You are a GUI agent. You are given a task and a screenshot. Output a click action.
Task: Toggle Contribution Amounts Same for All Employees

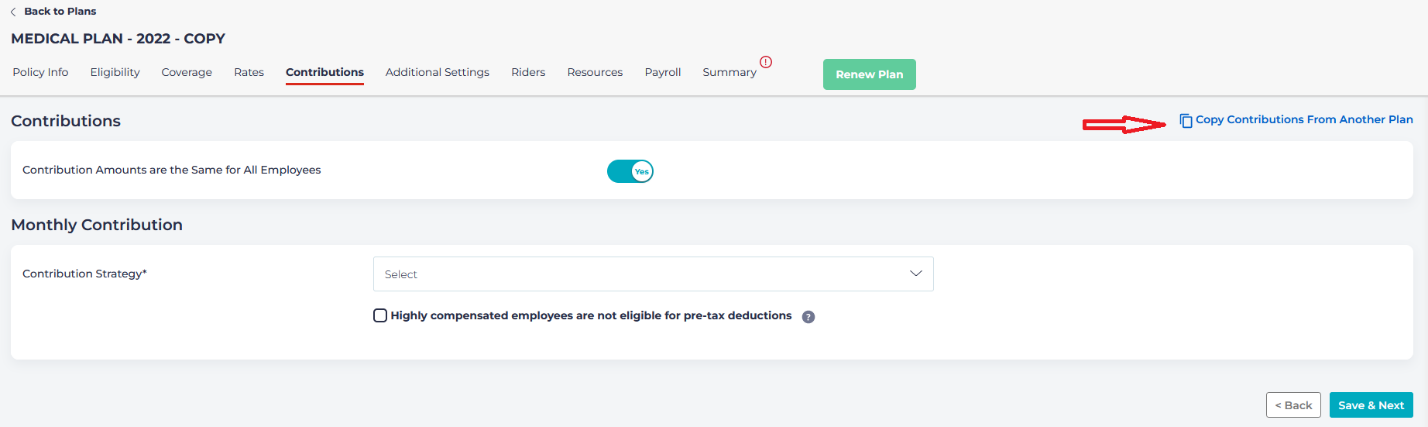click(630, 171)
